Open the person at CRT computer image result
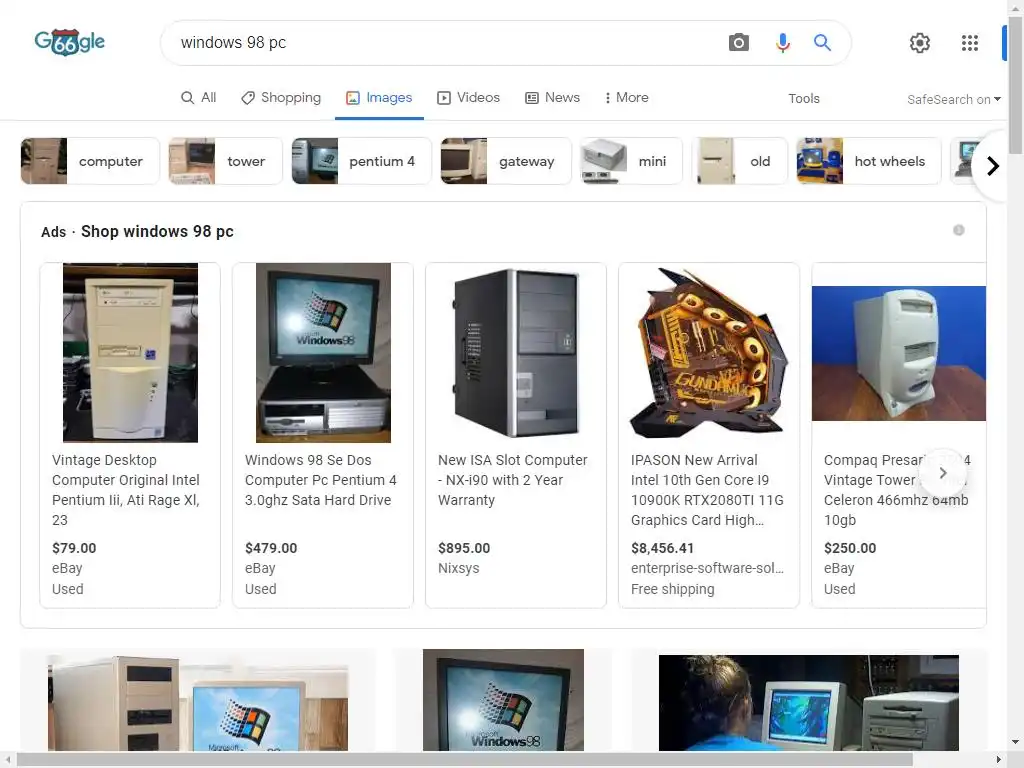This screenshot has width=1024, height=768. click(808, 703)
